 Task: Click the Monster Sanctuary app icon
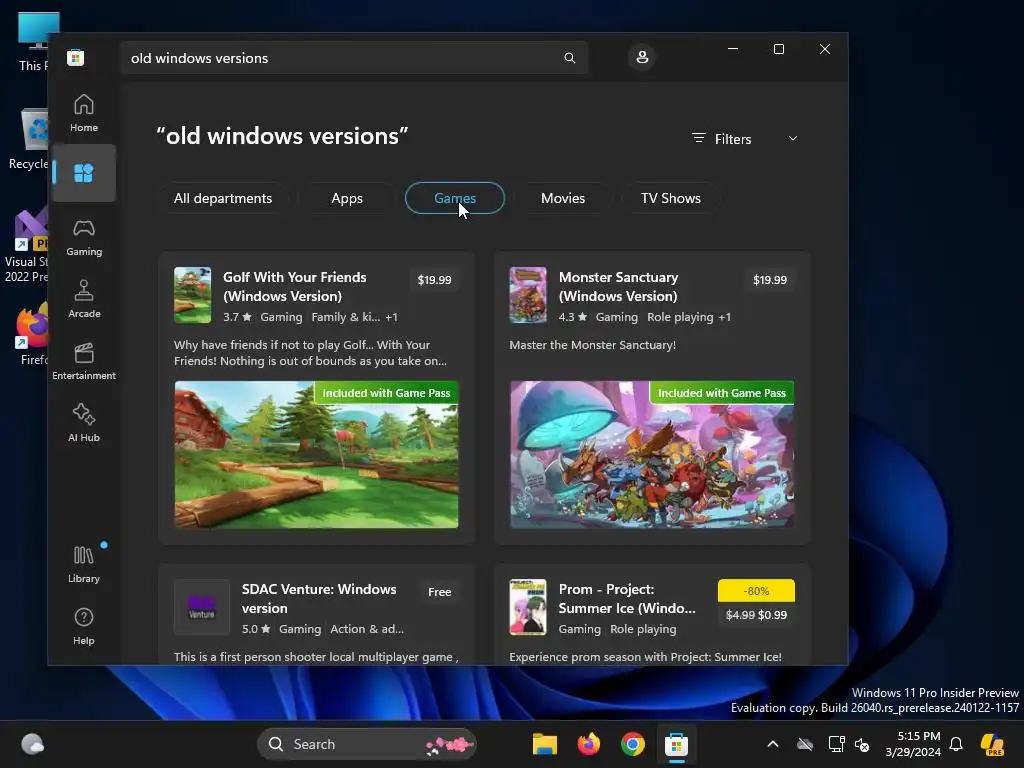(528, 295)
